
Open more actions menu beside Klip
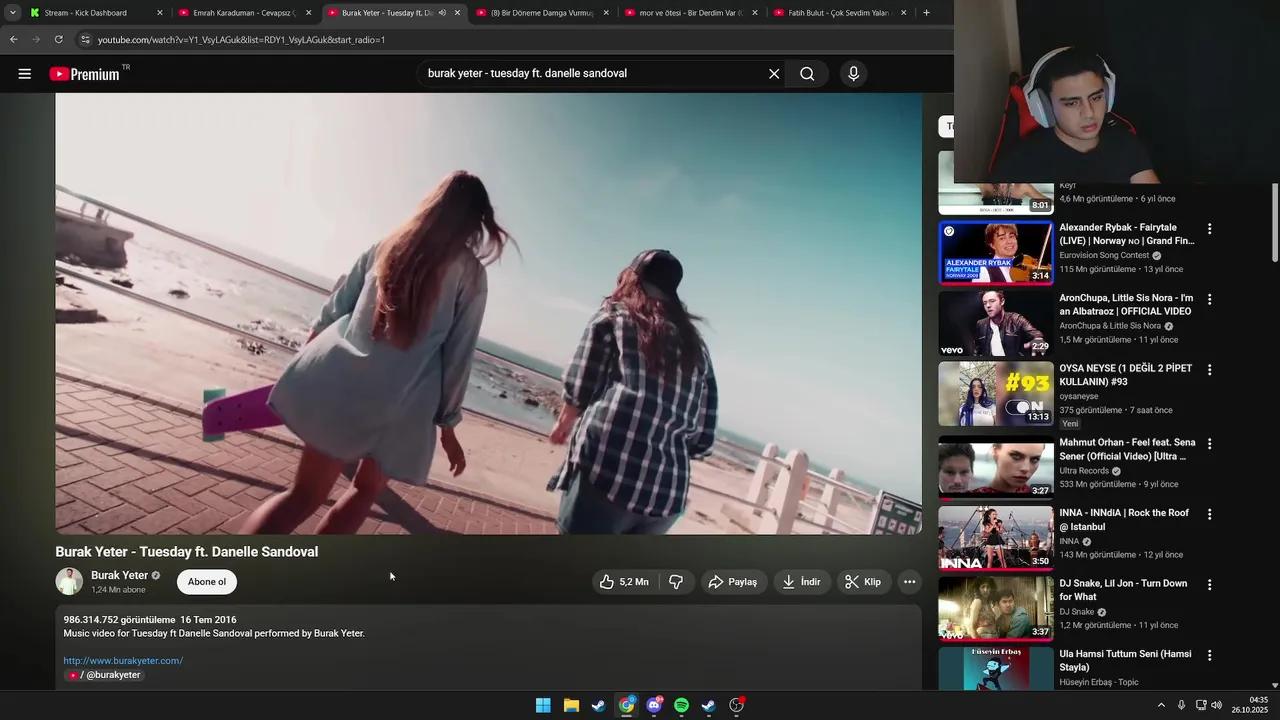click(909, 582)
